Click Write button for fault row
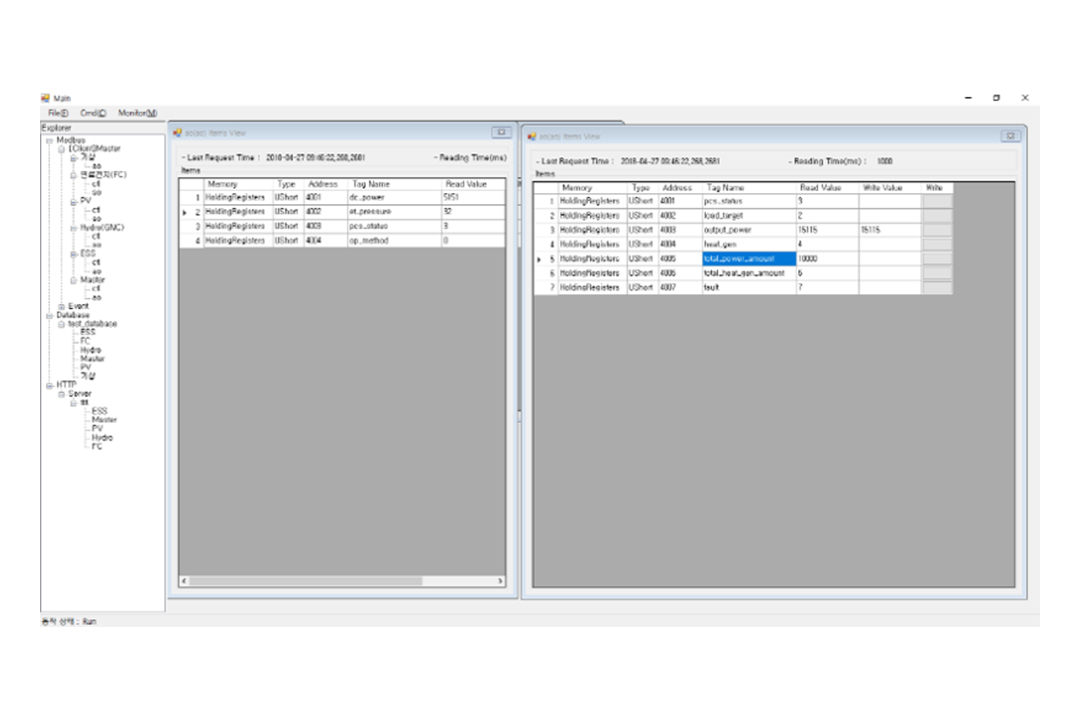This screenshot has height=720, width=1080. [x=937, y=288]
